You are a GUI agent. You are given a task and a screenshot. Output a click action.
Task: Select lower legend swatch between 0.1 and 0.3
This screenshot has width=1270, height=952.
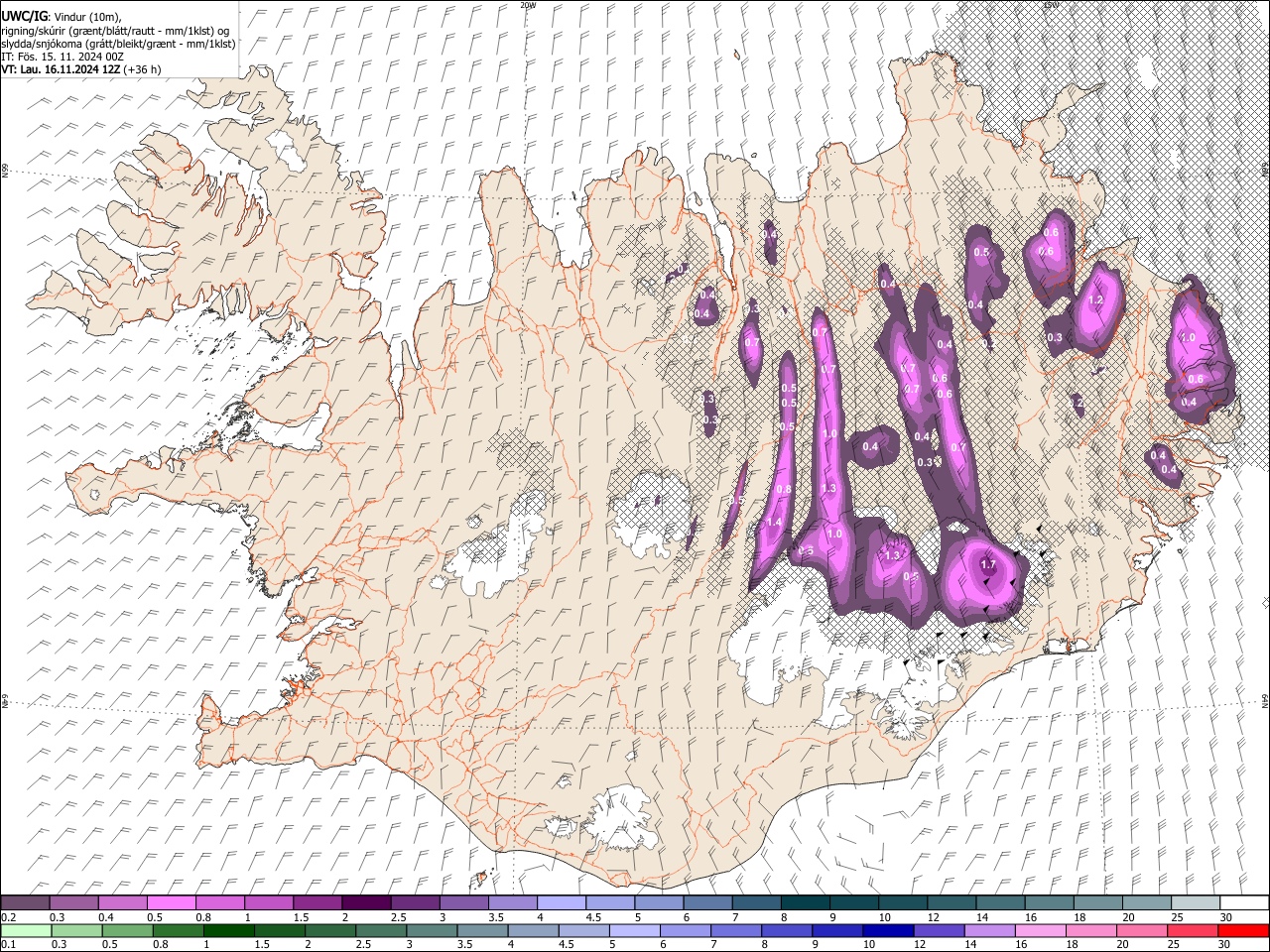[x=26, y=930]
